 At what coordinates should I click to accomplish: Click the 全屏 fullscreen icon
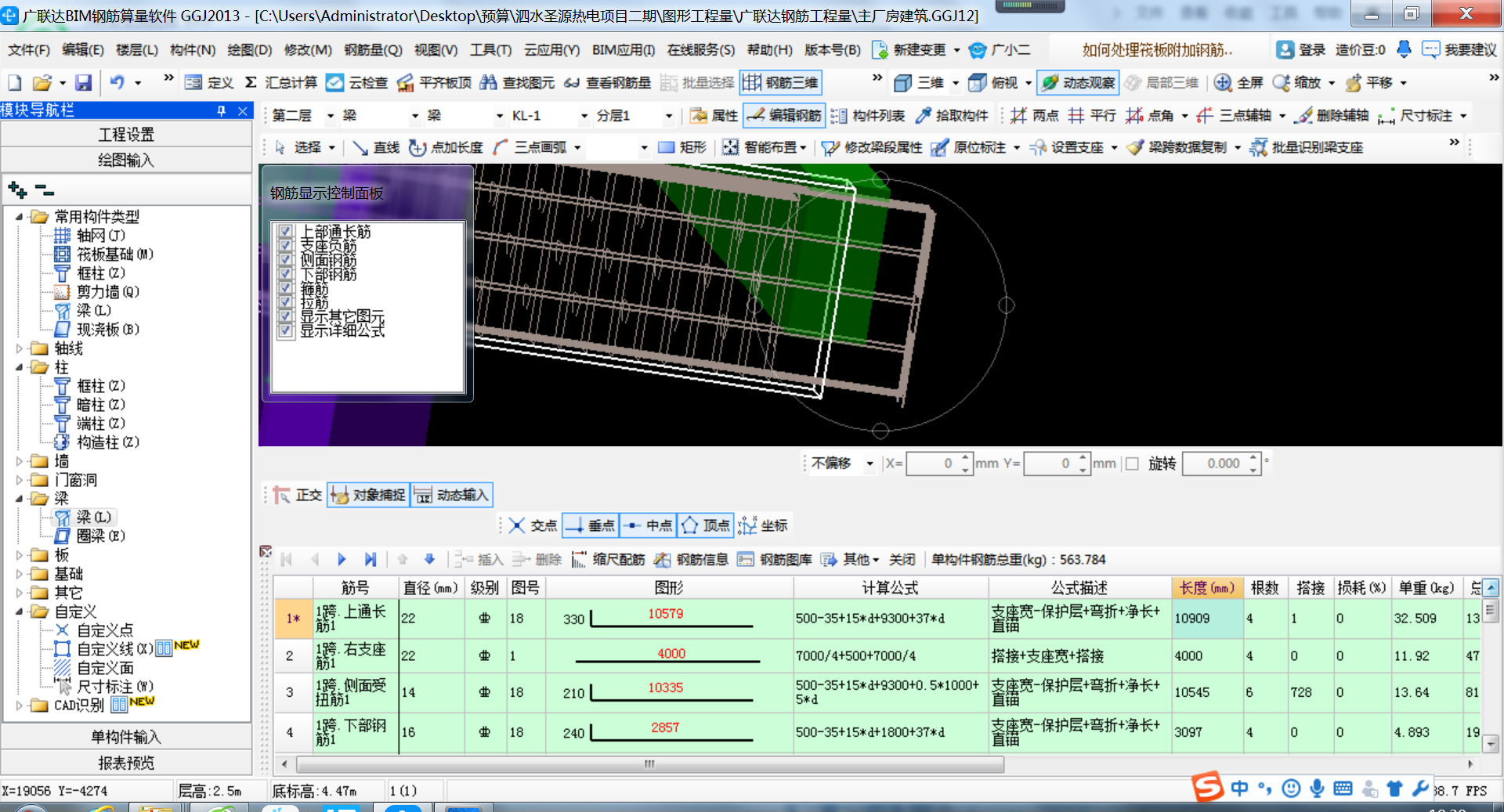coord(1238,82)
